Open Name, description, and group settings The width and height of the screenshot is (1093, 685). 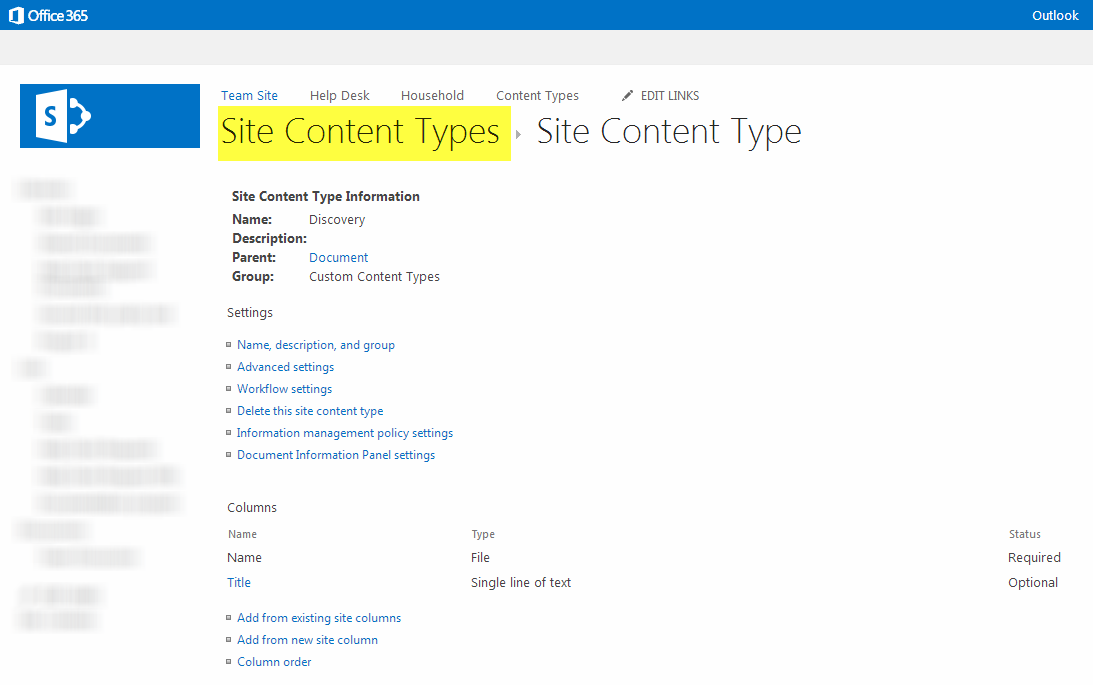coord(315,345)
